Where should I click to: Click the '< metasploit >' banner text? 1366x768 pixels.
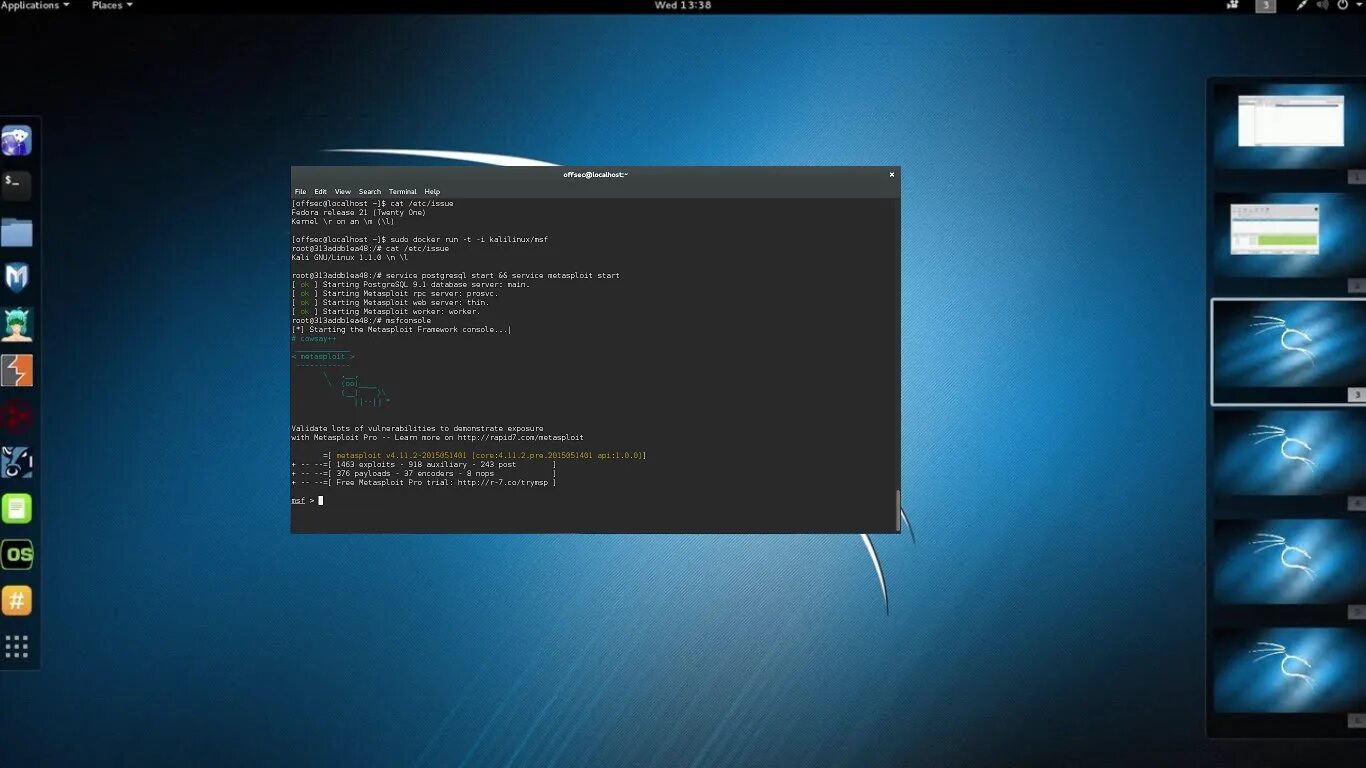323,356
